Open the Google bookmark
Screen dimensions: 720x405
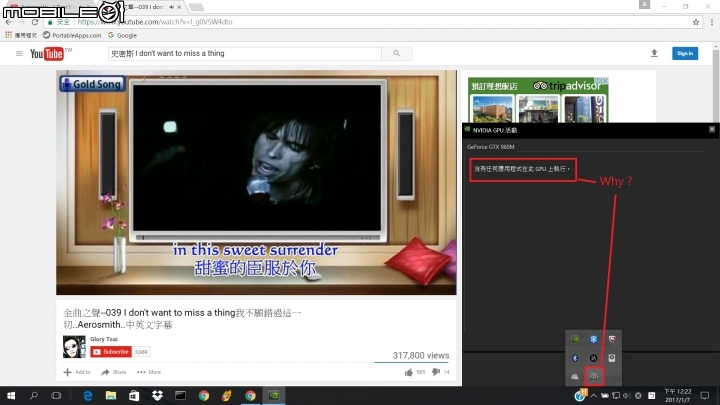[122, 35]
